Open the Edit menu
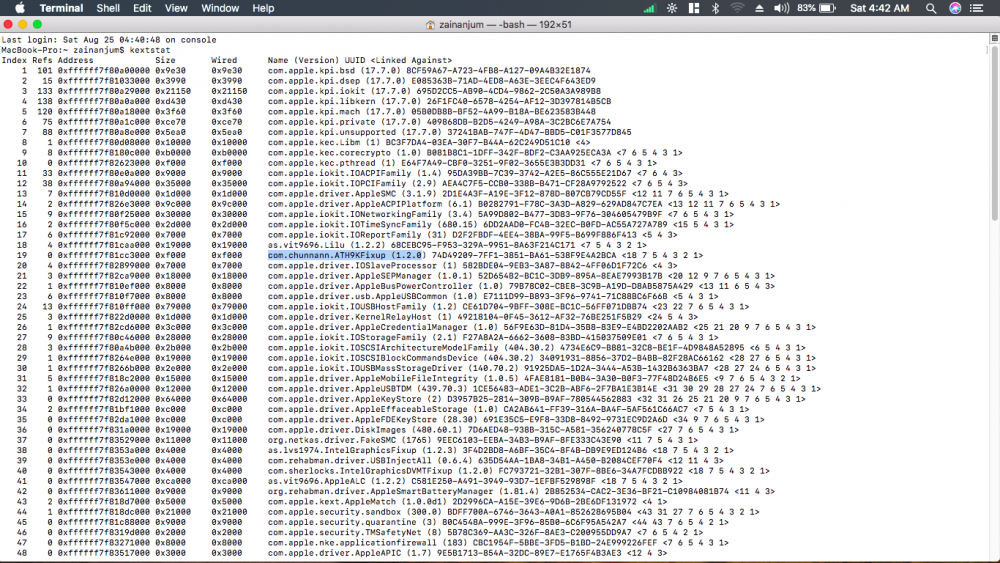1000x563 pixels. tap(142, 8)
